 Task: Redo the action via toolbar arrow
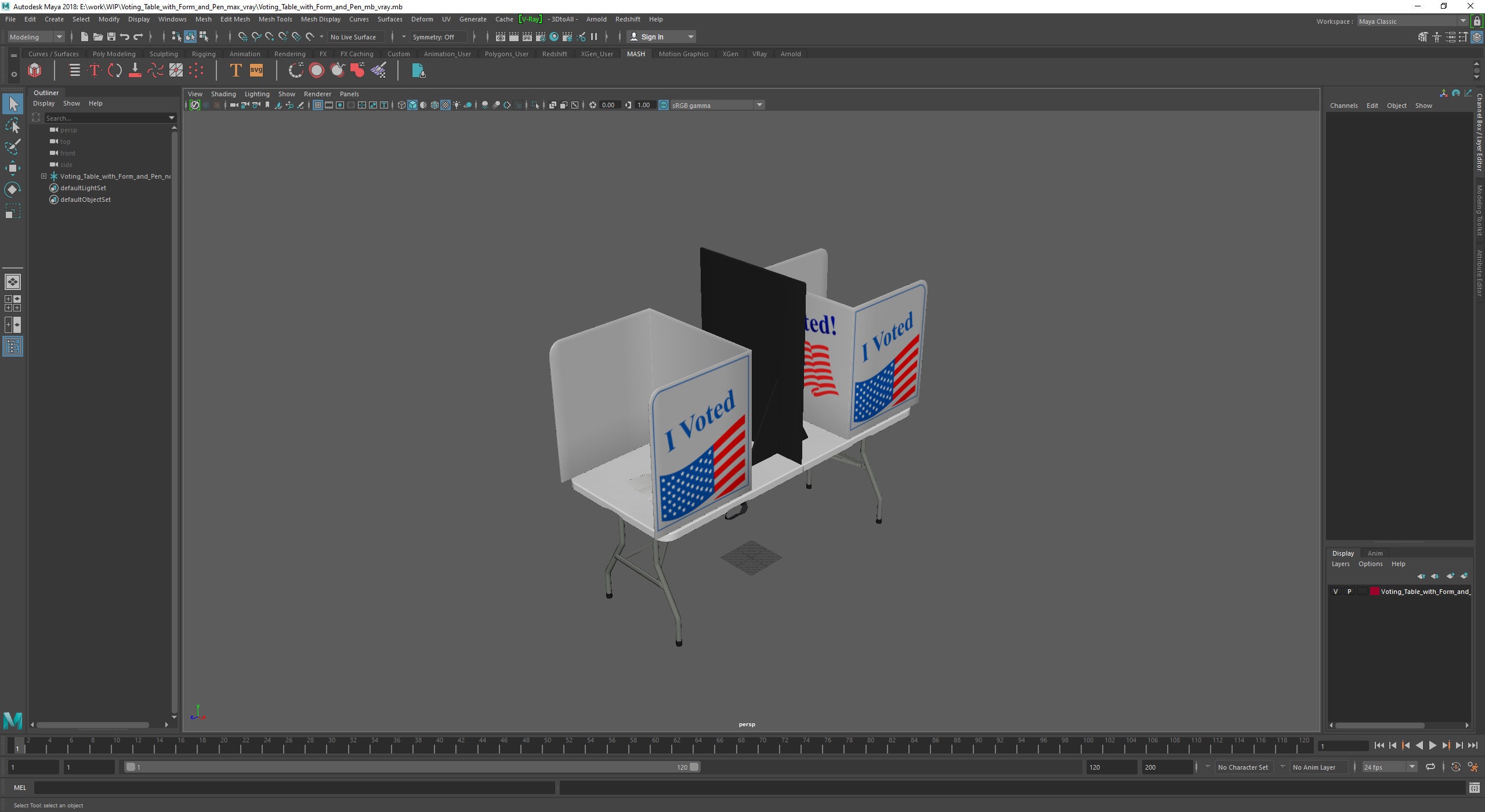[x=138, y=37]
